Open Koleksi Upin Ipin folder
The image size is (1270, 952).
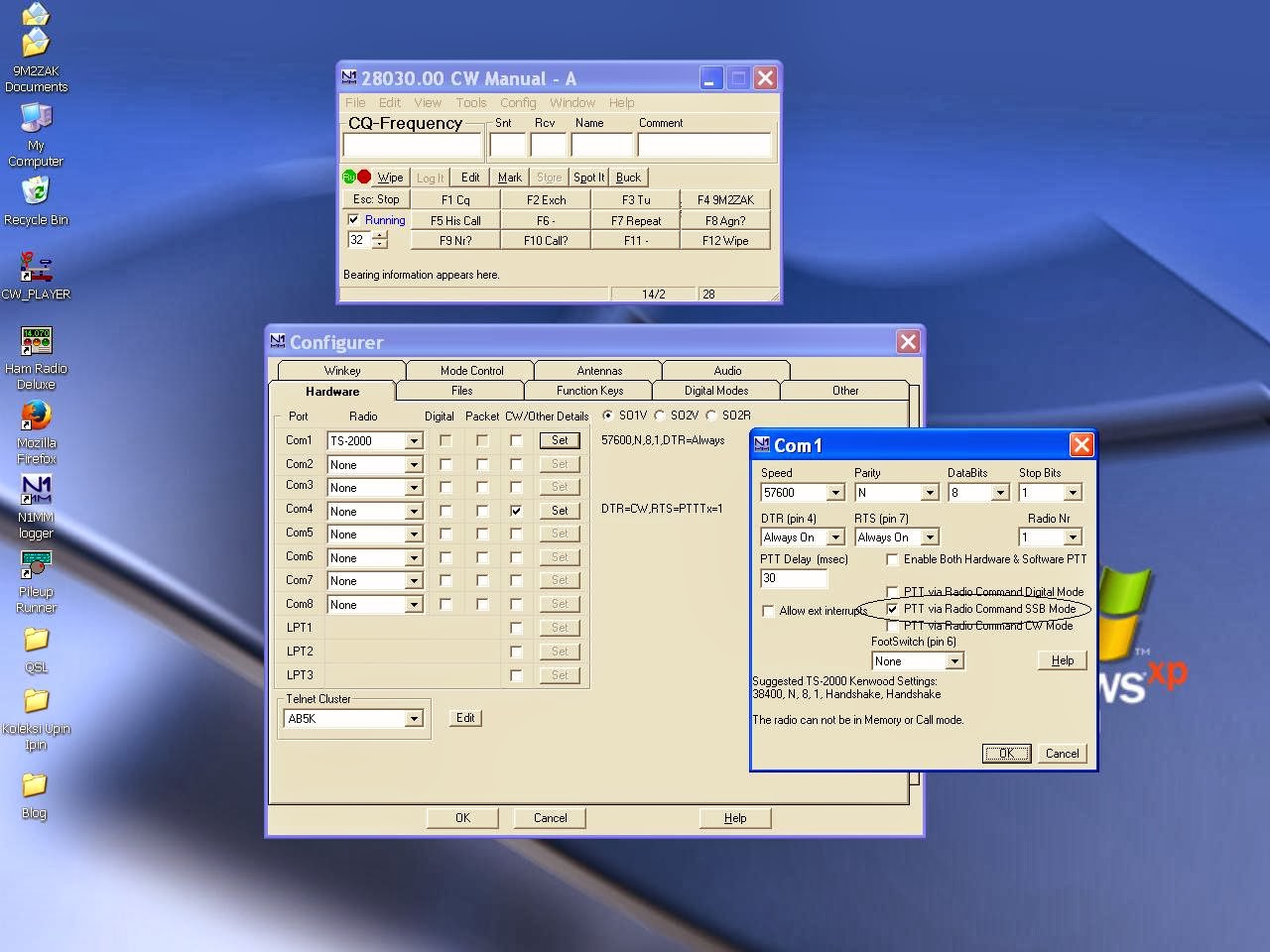[36, 701]
